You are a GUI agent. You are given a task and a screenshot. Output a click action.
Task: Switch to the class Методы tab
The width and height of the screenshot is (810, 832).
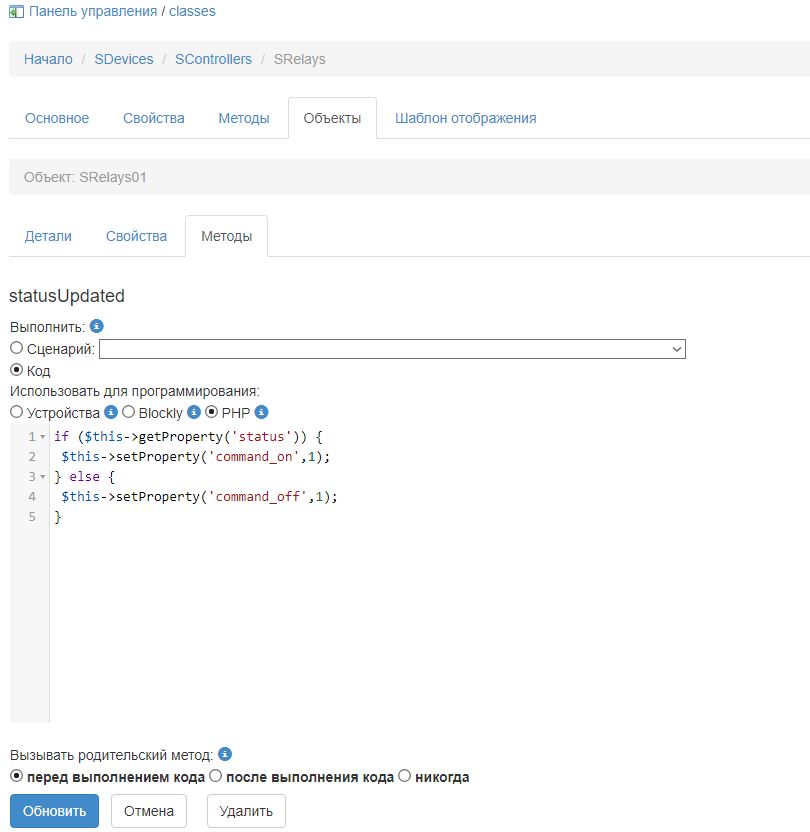pos(244,118)
